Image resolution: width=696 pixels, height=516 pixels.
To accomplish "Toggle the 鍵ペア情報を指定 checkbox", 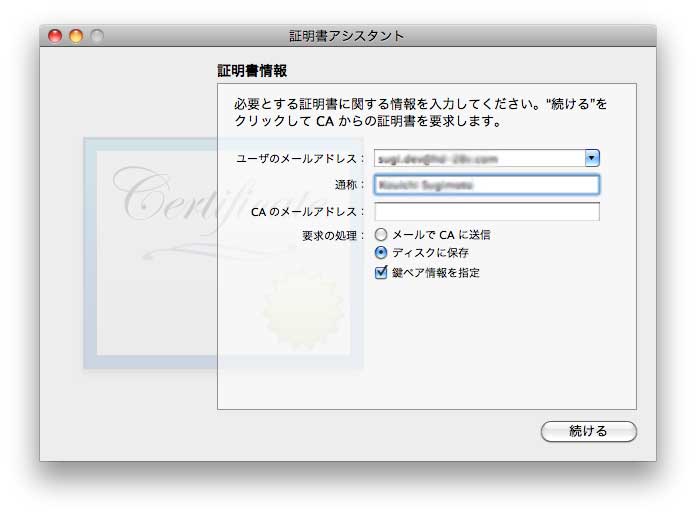I will (381, 272).
